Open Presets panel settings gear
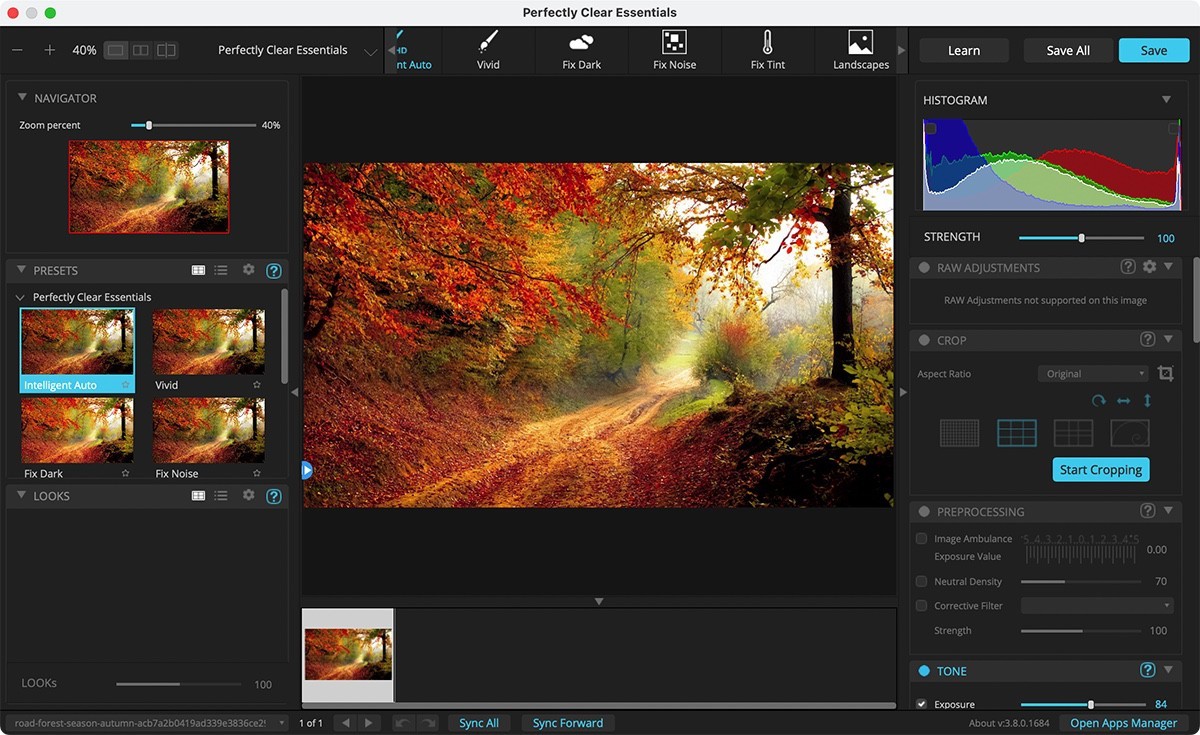The image size is (1200, 735). [249, 270]
